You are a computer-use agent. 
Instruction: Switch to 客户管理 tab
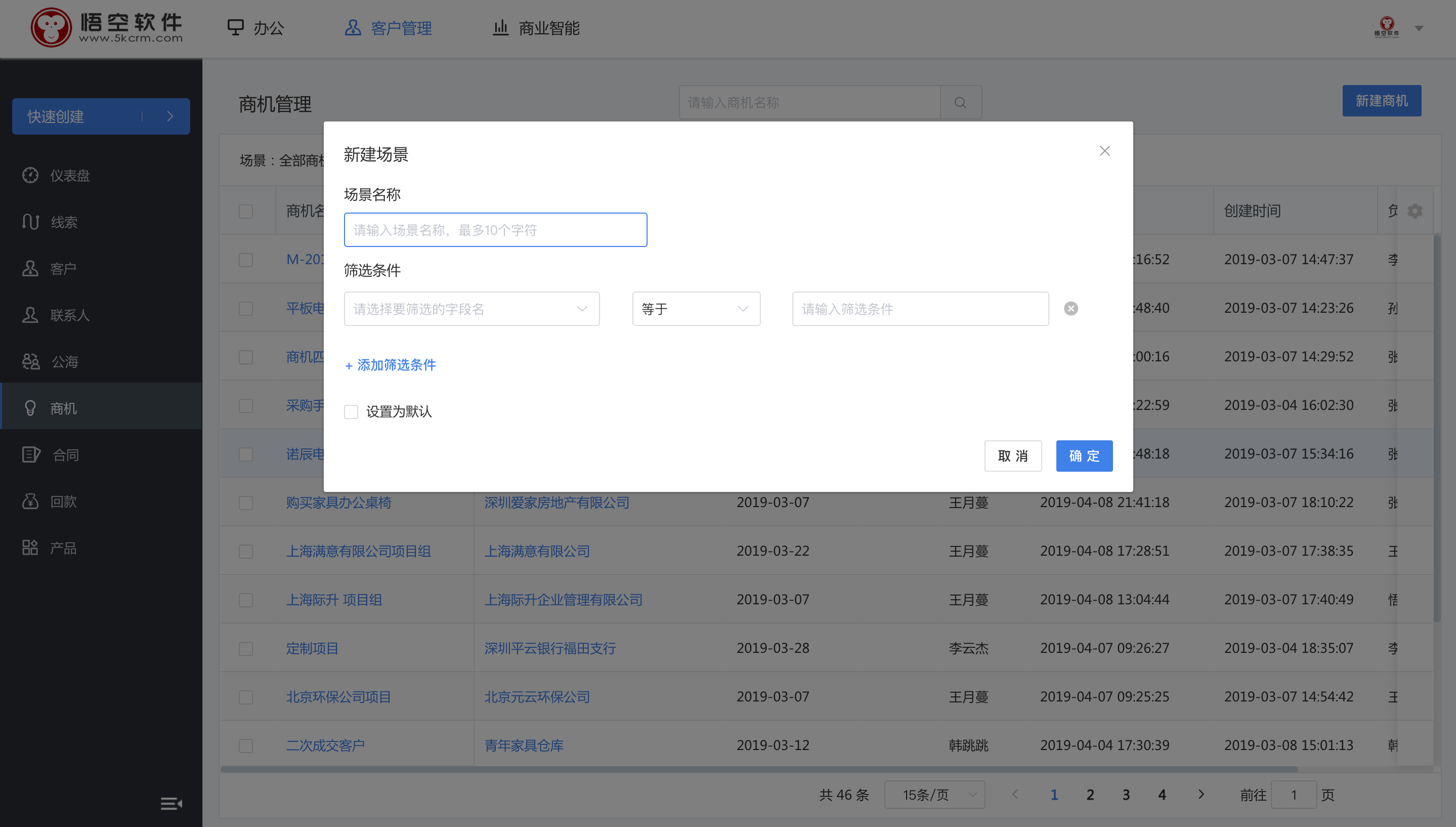pyautogui.click(x=388, y=28)
